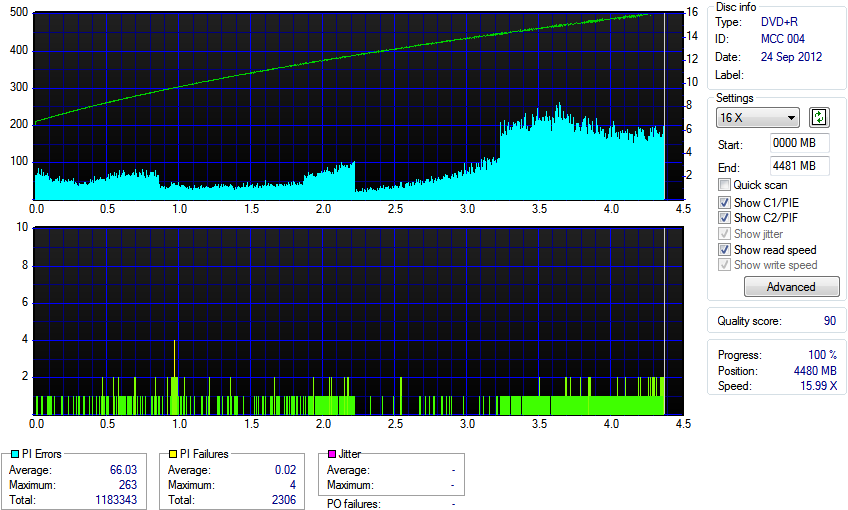Enable the Quick scan checkbox

pos(724,185)
